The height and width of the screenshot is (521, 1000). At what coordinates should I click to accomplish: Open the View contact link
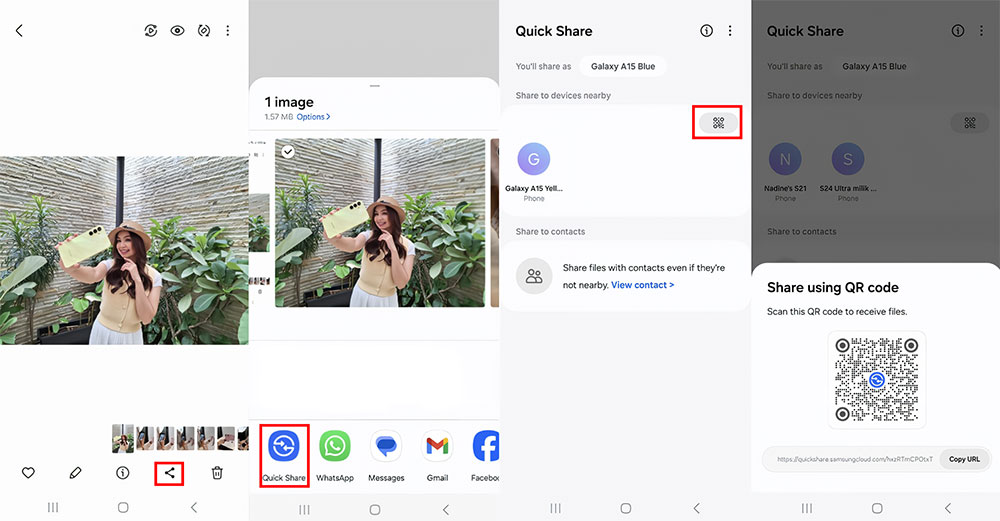point(642,285)
